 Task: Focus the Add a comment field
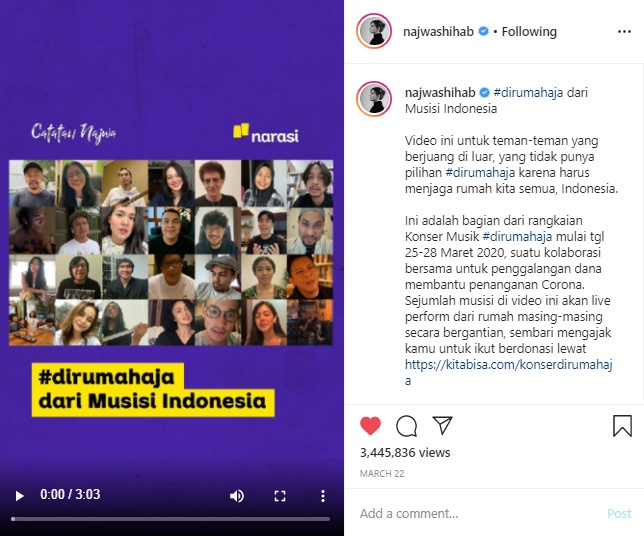tap(476, 513)
